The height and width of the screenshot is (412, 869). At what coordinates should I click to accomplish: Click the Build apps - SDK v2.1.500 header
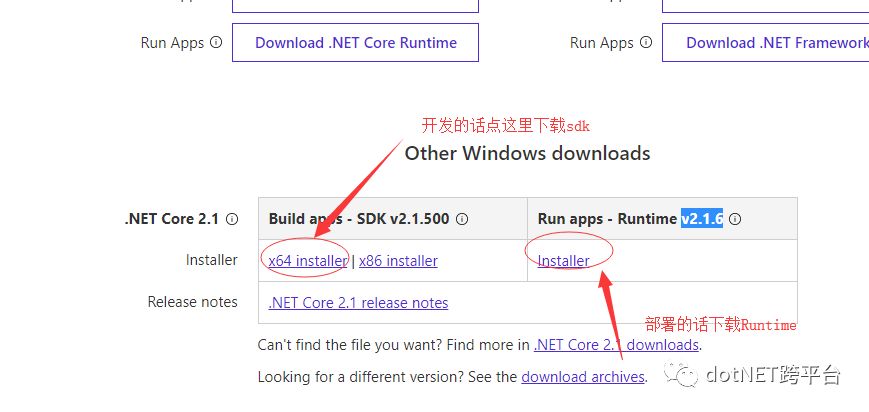click(x=359, y=219)
